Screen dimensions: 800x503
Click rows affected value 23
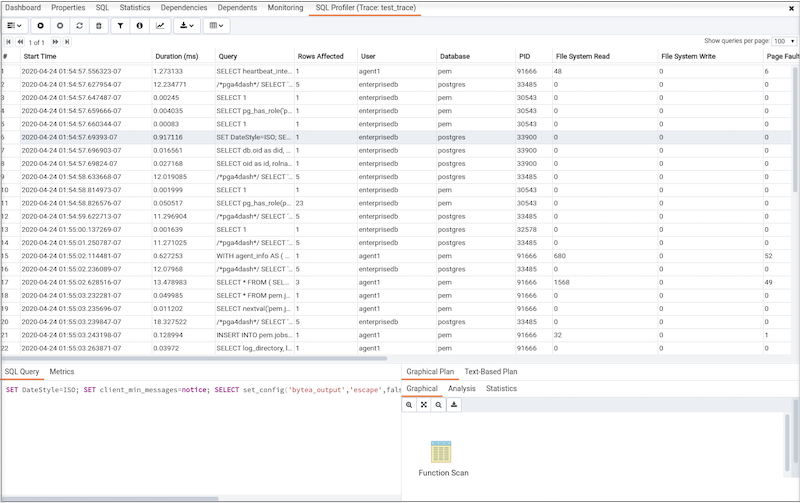299,203
